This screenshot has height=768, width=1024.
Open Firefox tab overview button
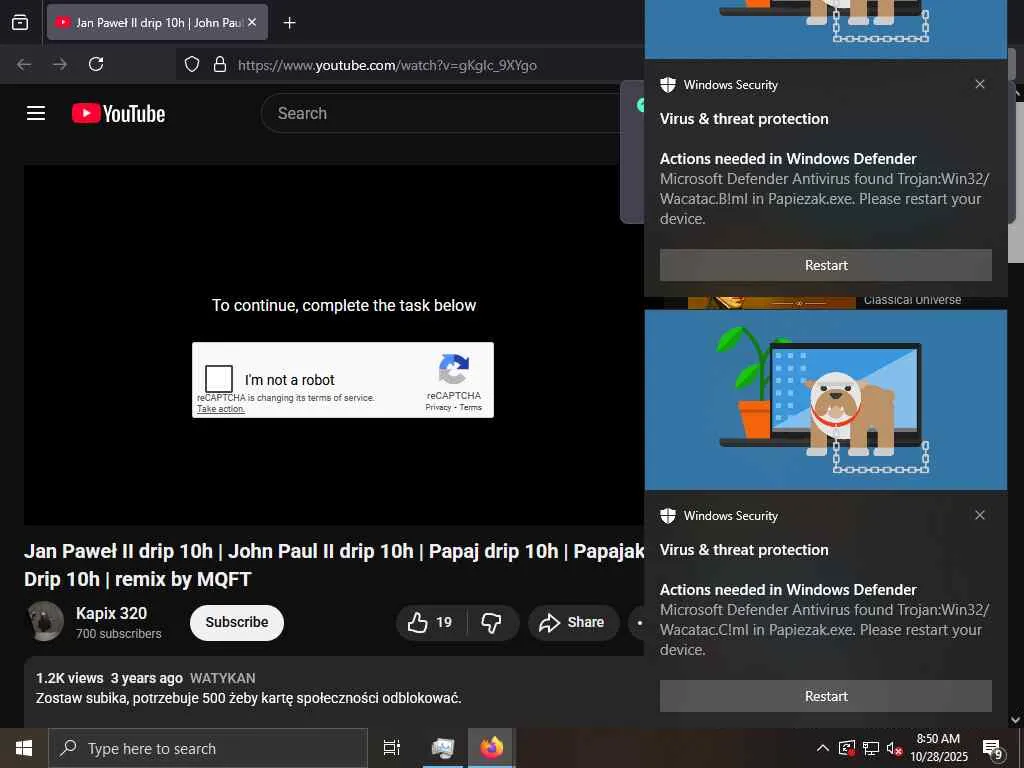point(20,22)
